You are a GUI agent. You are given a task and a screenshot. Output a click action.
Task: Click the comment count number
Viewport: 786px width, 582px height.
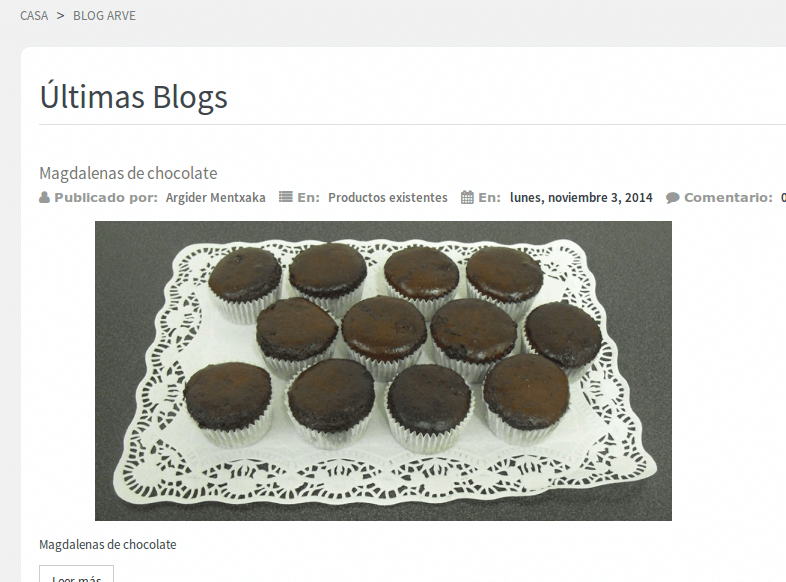pos(783,198)
